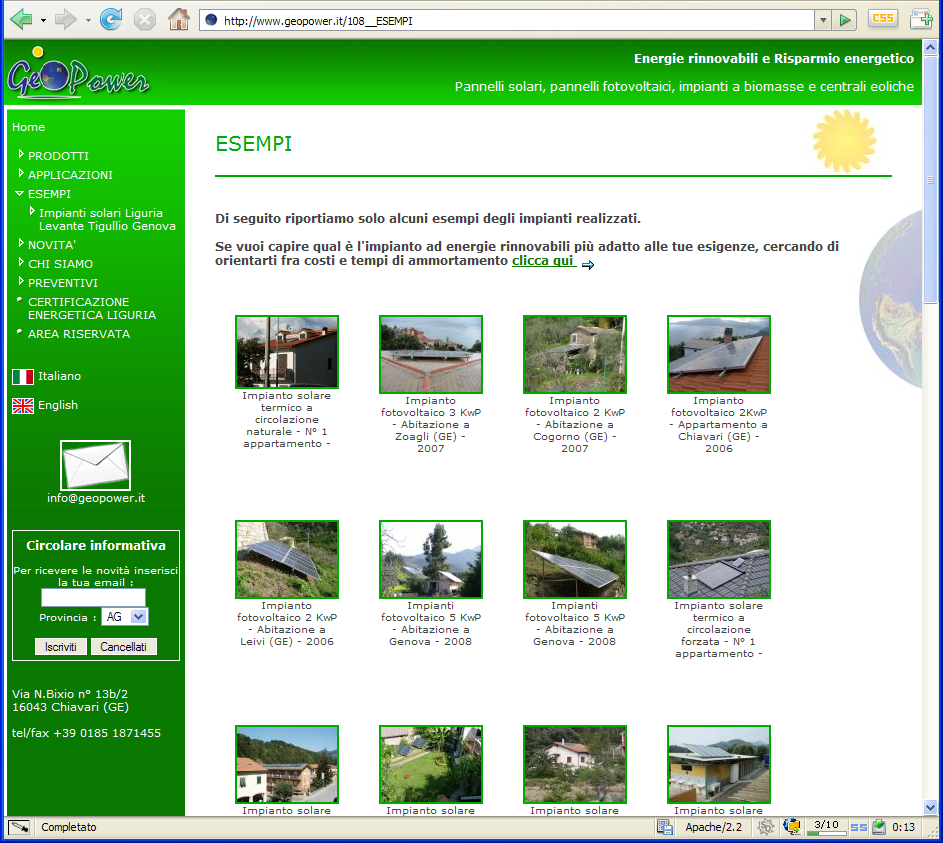Open thumbnail of Cogorno 2 KwP fotovoltaico
943x843 pixels.
575,354
